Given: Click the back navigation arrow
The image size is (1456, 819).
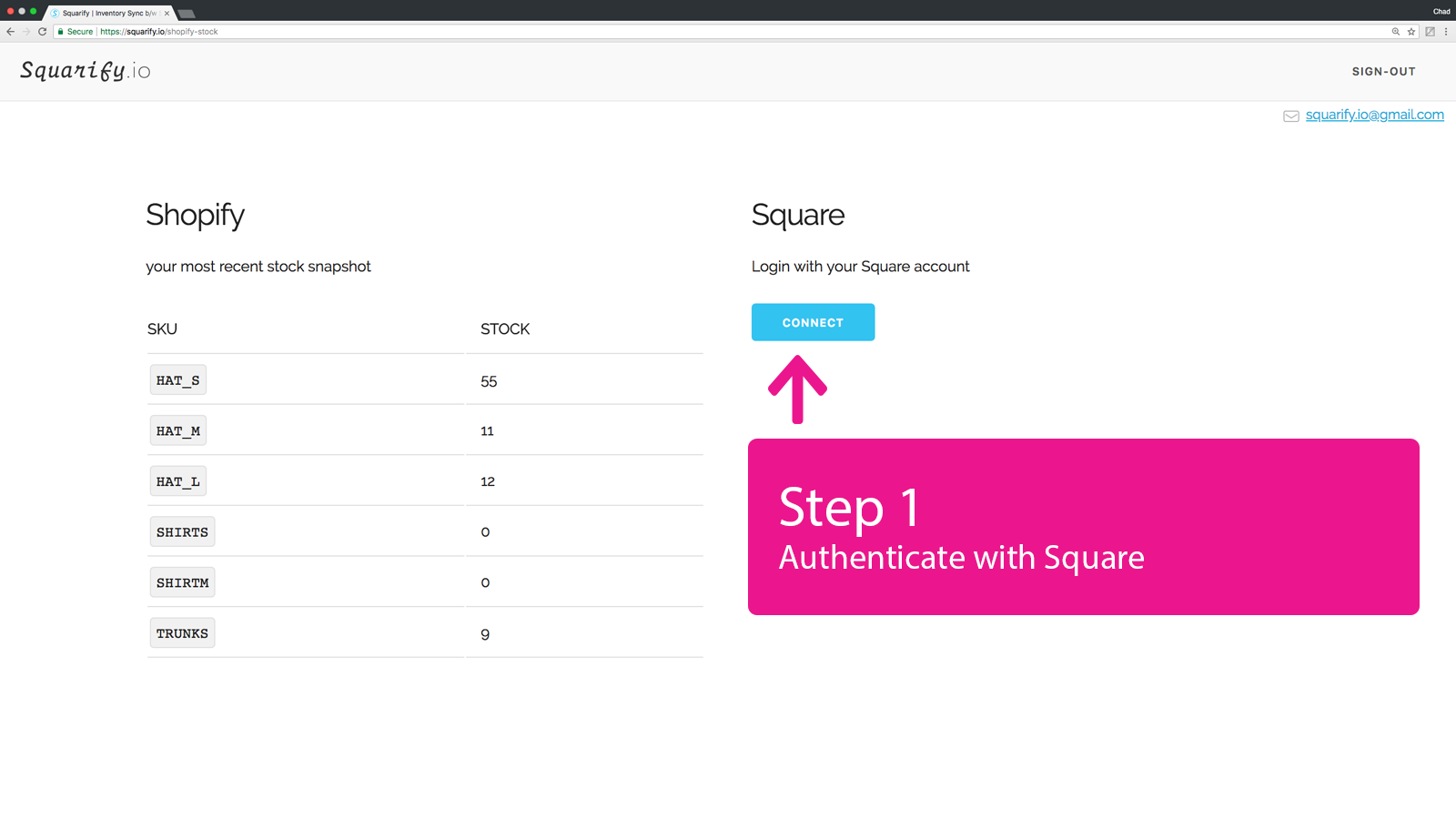Looking at the screenshot, I should point(9,31).
